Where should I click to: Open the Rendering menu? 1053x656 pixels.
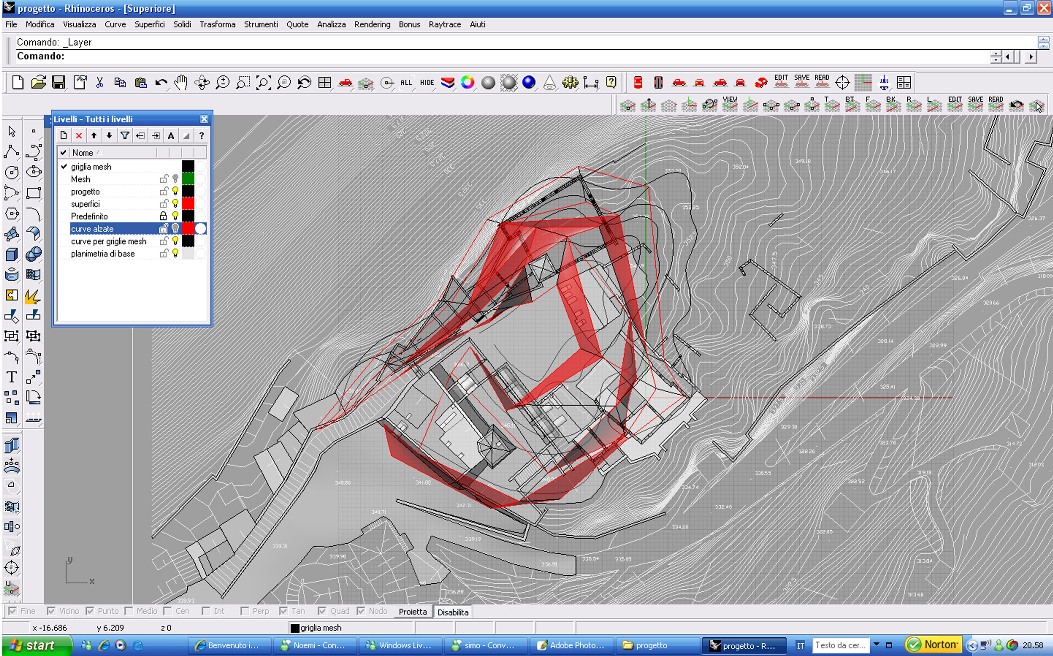coord(372,24)
